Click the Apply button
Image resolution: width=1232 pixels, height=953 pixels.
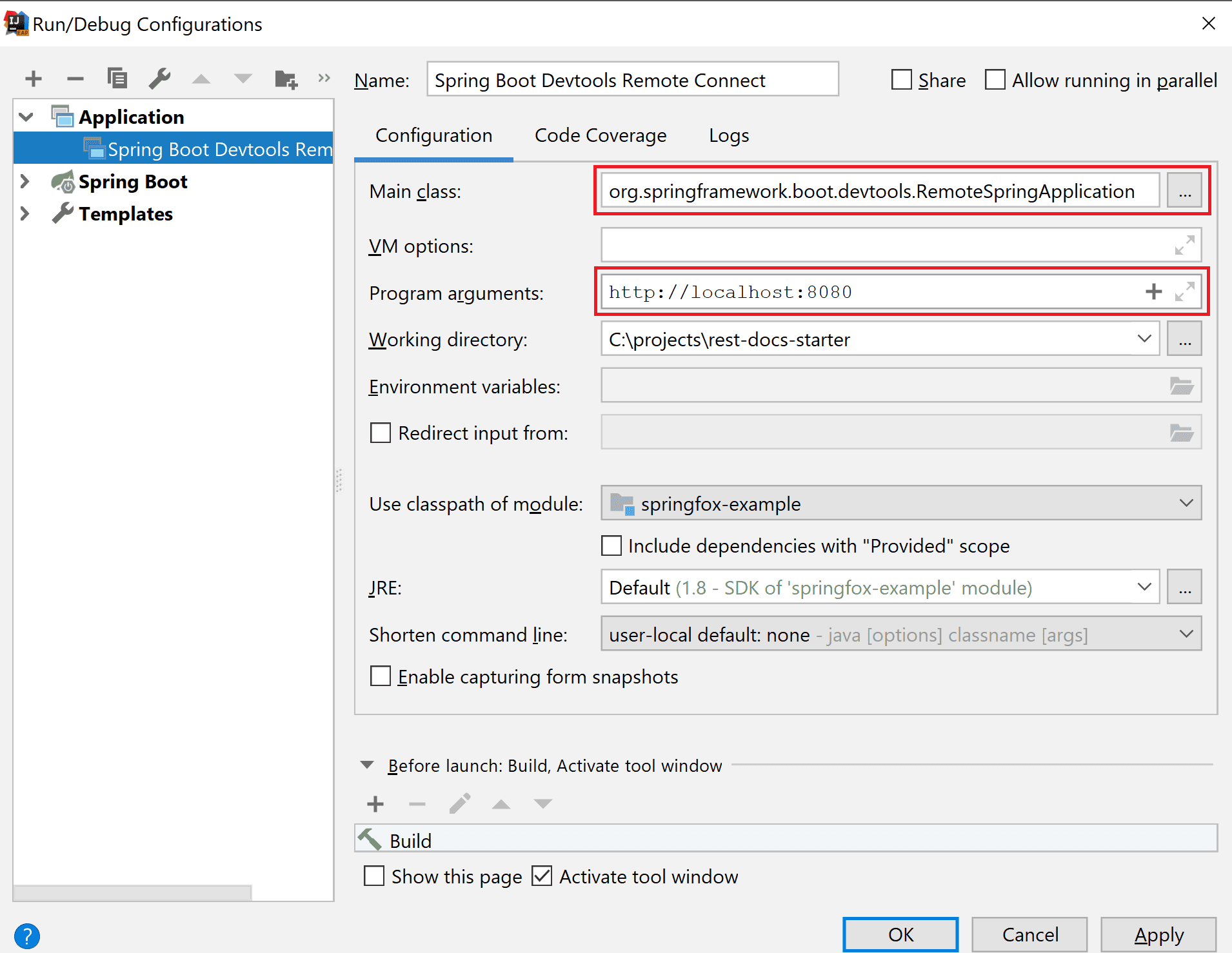coord(1158,935)
